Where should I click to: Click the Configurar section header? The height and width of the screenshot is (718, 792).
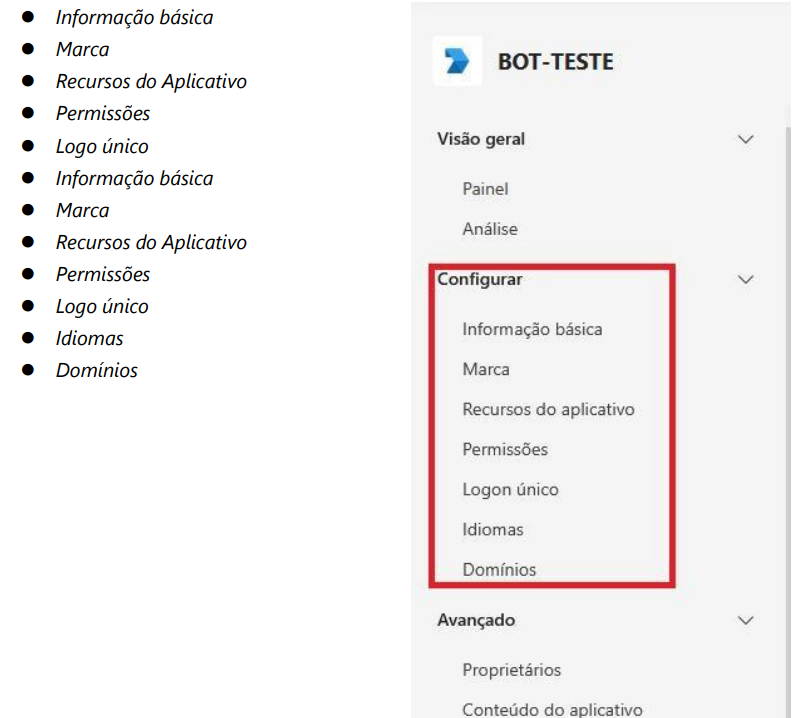(x=480, y=280)
